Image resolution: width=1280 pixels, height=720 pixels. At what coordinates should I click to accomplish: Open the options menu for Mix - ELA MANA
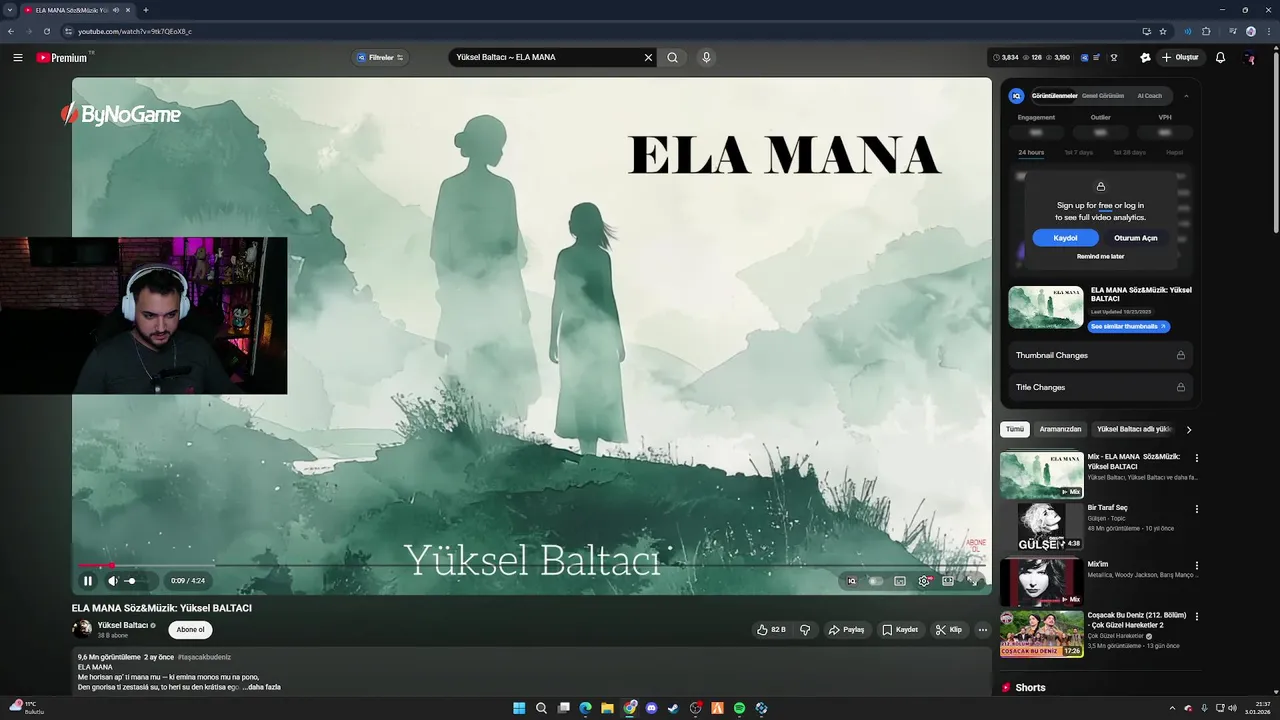pos(1197,459)
